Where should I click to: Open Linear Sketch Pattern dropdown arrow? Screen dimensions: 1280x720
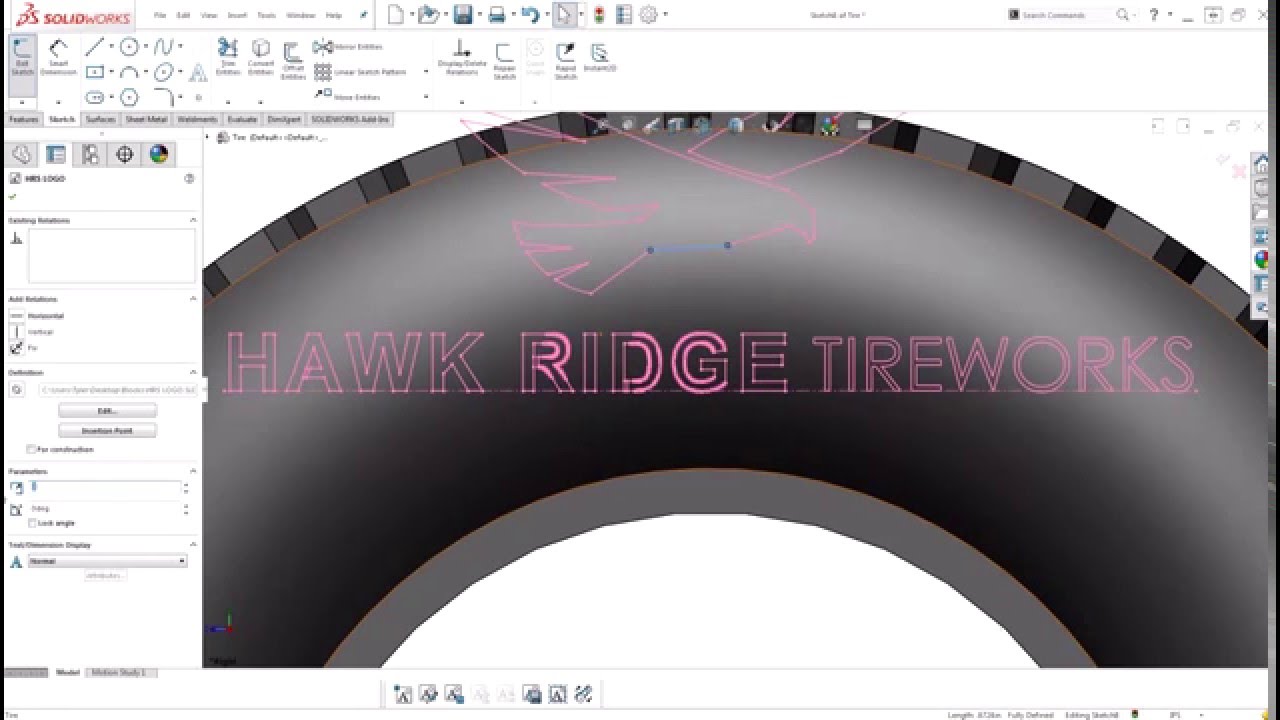[x=426, y=72]
